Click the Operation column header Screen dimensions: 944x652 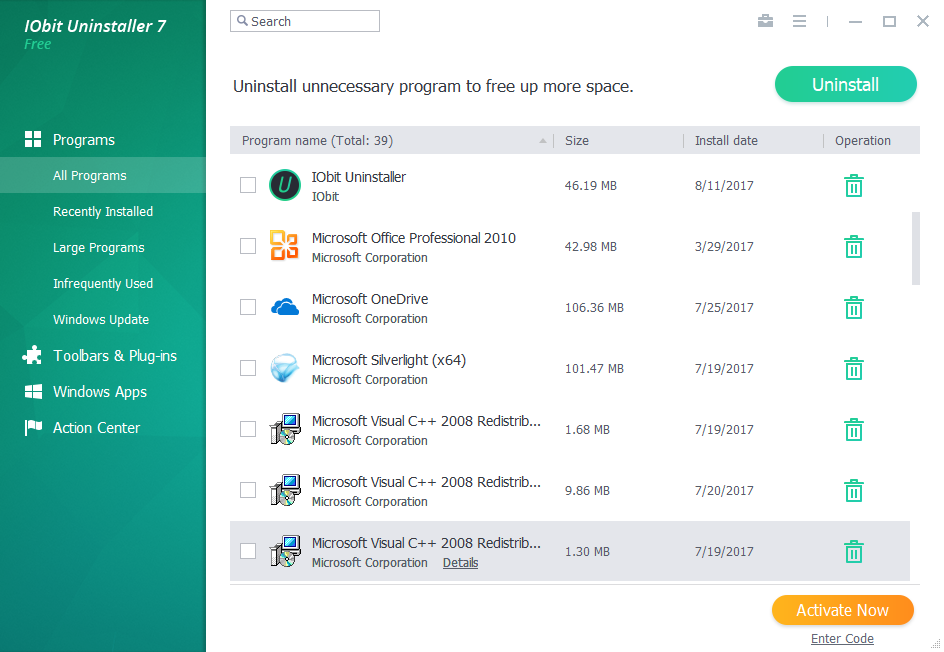pyautogui.click(x=871, y=140)
